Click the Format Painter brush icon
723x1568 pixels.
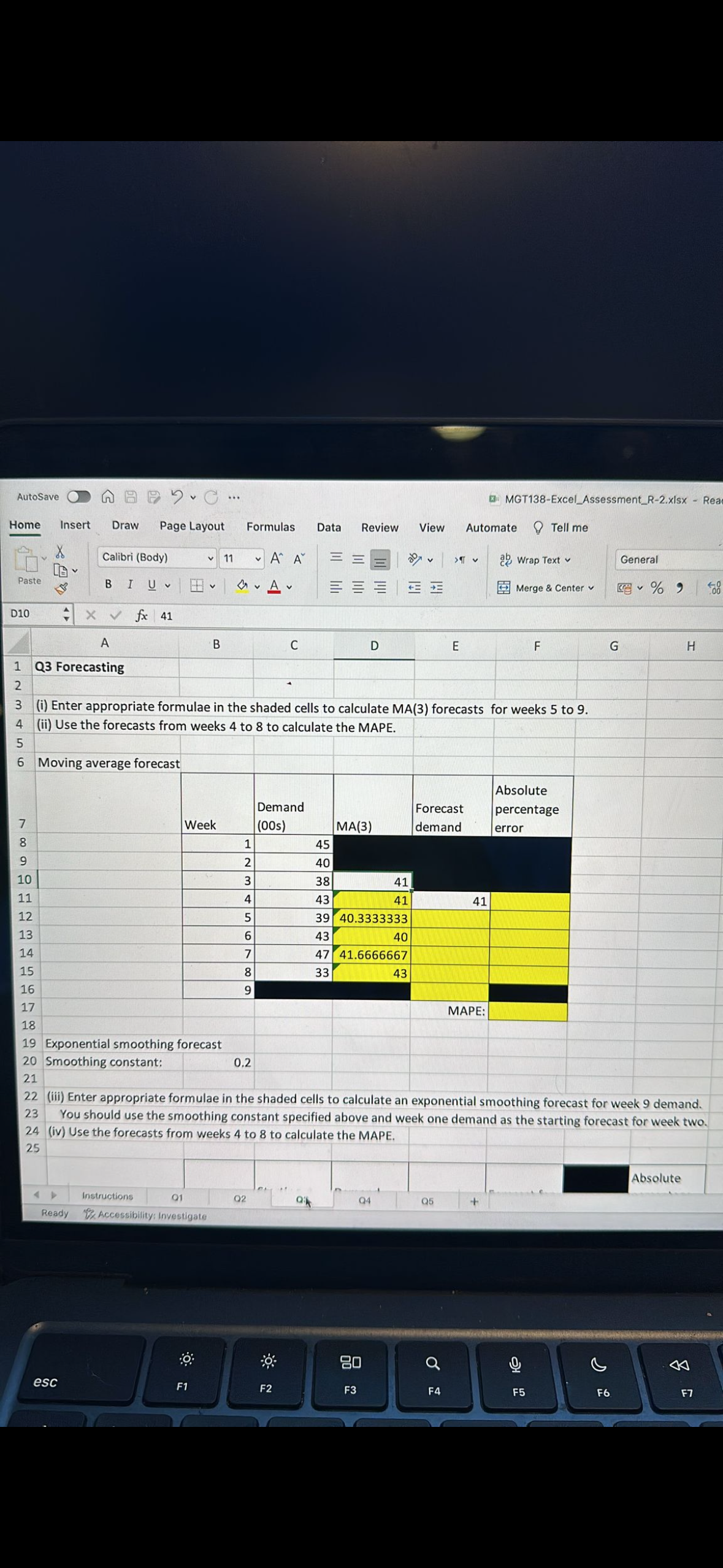[x=61, y=589]
